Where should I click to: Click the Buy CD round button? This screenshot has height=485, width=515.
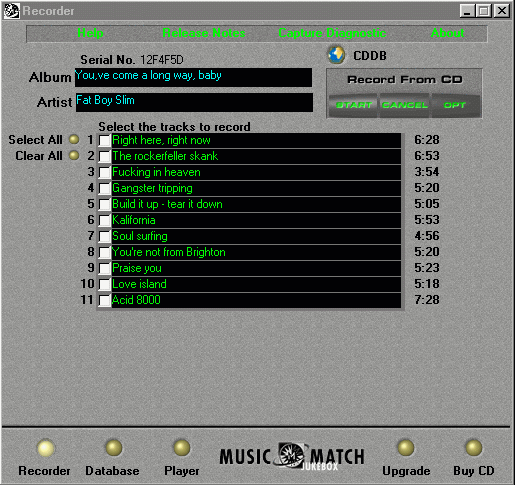[474, 448]
